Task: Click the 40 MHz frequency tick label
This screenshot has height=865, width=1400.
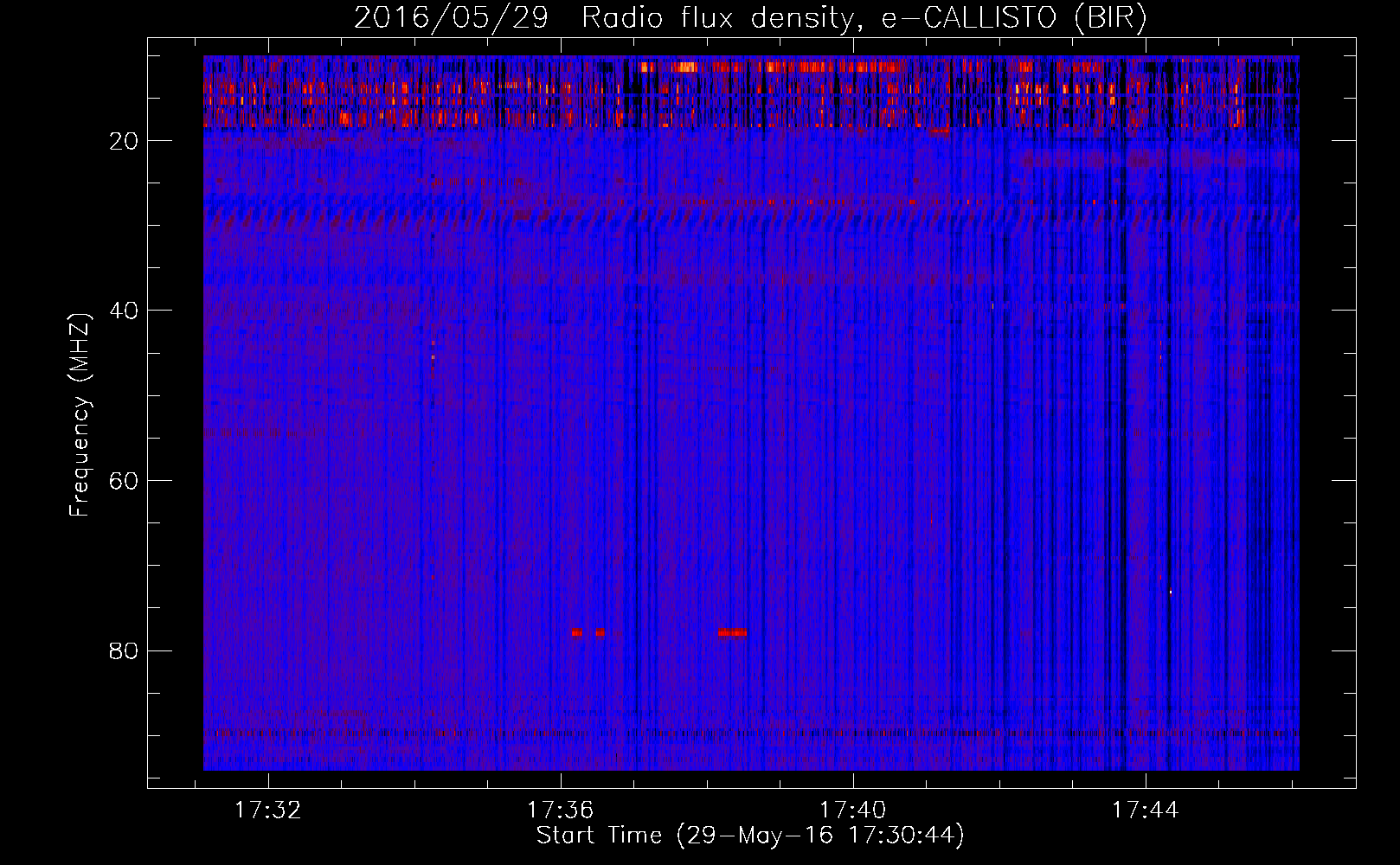Action: click(125, 311)
